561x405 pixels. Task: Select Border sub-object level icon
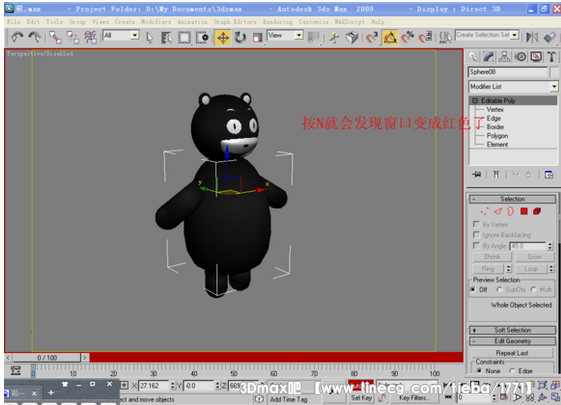[x=511, y=211]
